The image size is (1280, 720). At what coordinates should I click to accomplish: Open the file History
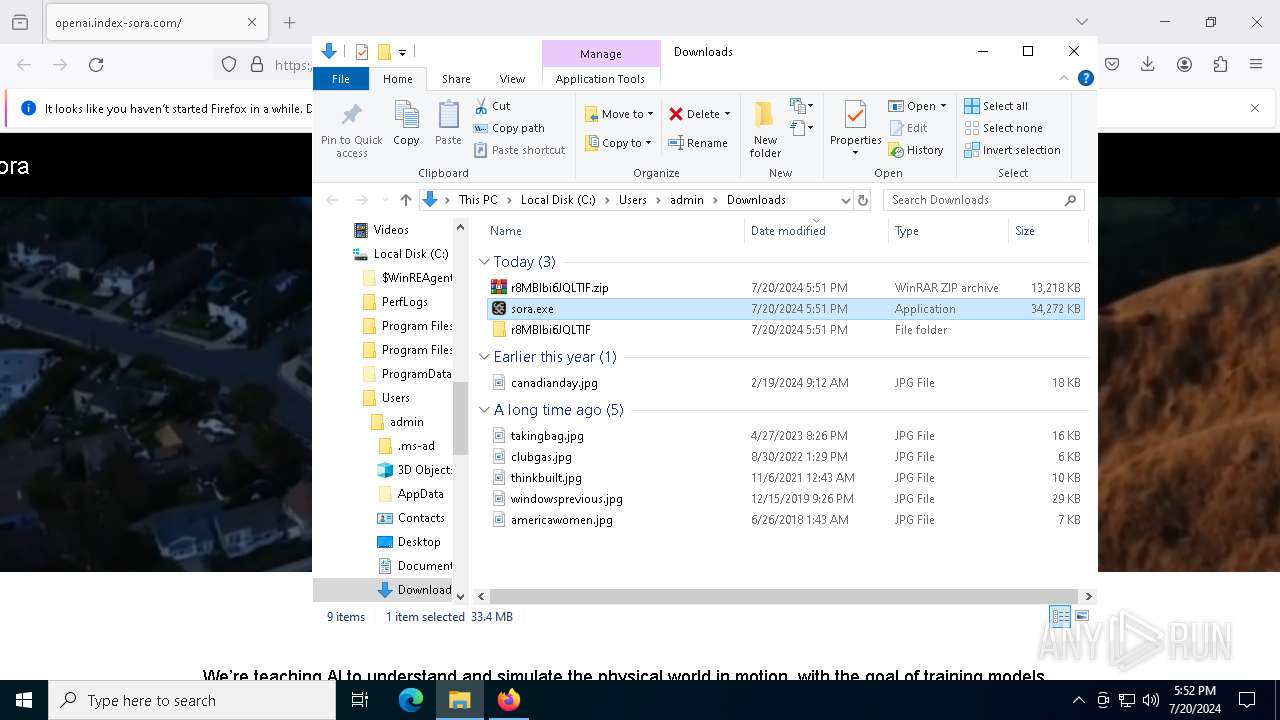coord(916,150)
